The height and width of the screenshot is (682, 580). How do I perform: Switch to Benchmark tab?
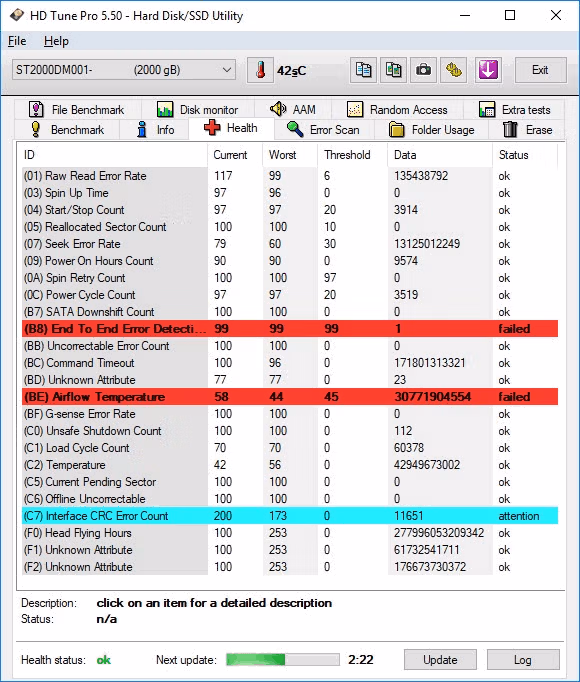pos(67,130)
